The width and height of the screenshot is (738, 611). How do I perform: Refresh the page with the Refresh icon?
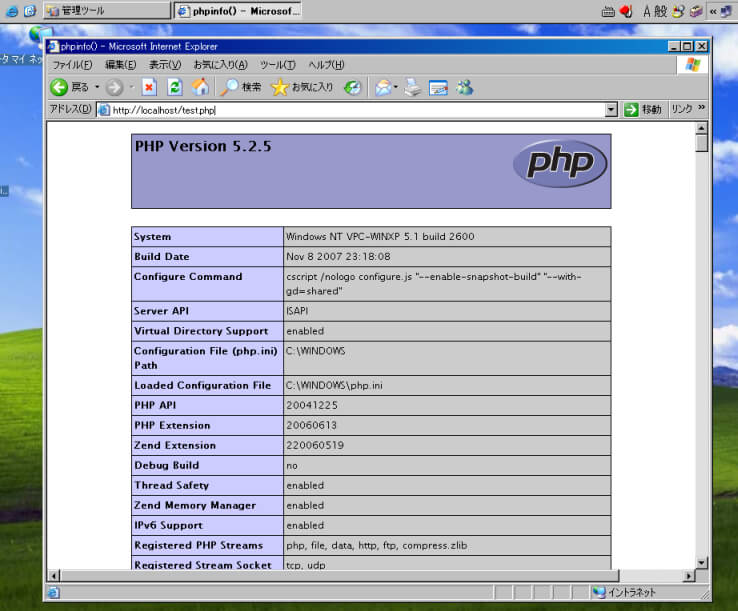(175, 87)
